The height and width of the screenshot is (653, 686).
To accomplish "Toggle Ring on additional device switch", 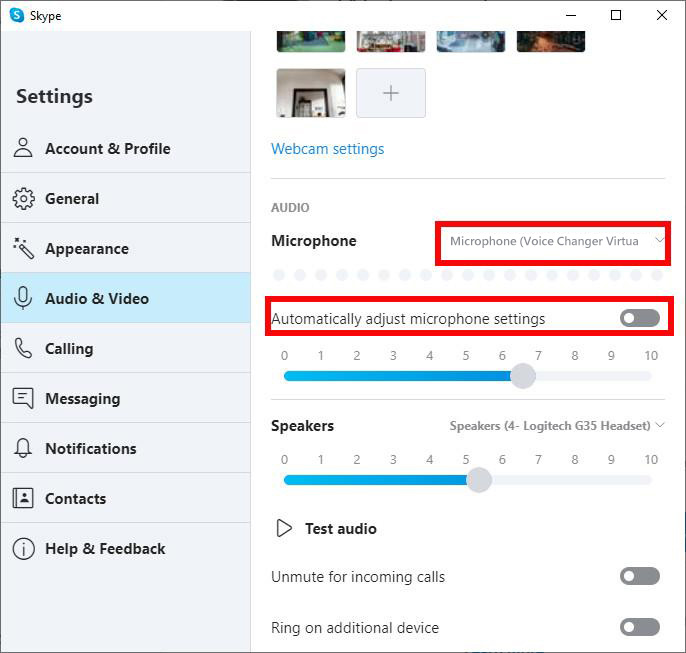I will (x=640, y=627).
